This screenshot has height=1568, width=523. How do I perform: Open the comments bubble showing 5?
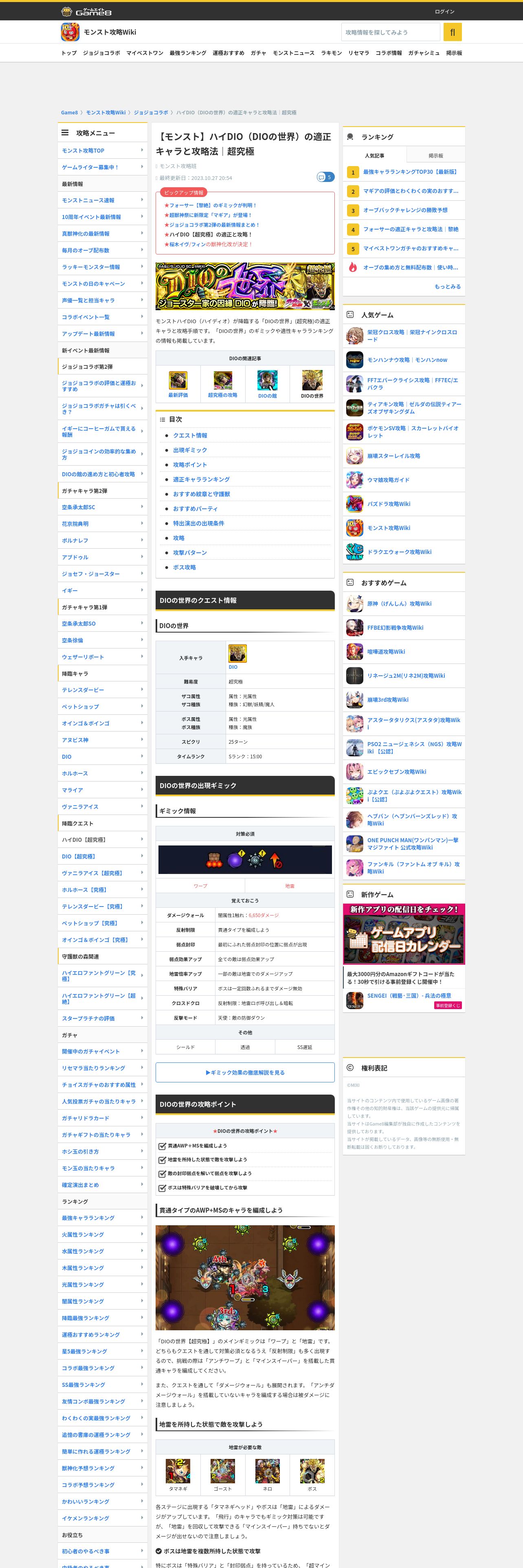325,177
